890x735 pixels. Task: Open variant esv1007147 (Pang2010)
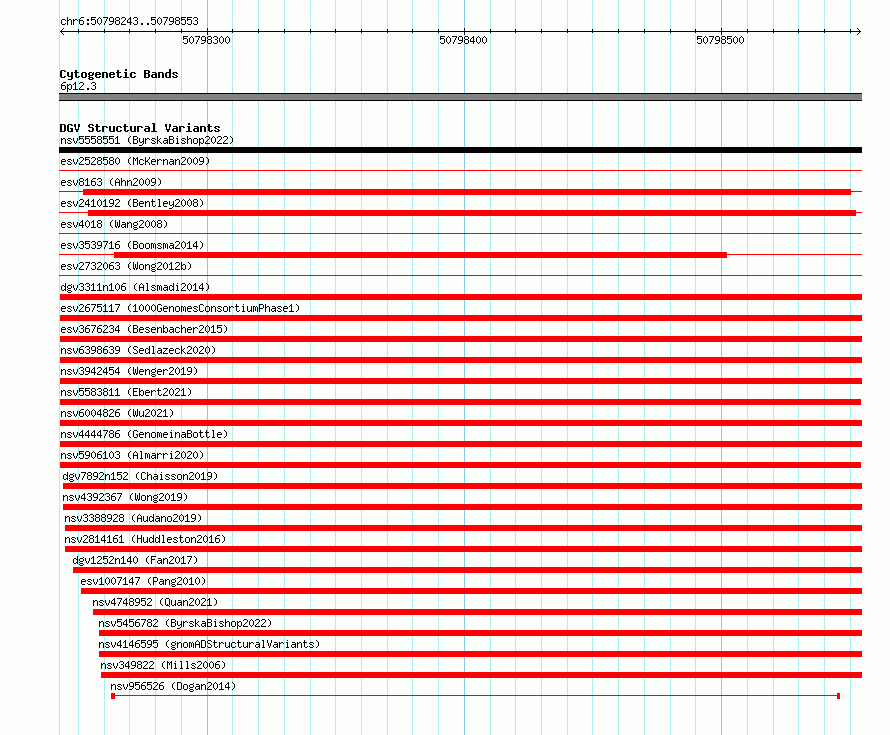click(x=143, y=581)
